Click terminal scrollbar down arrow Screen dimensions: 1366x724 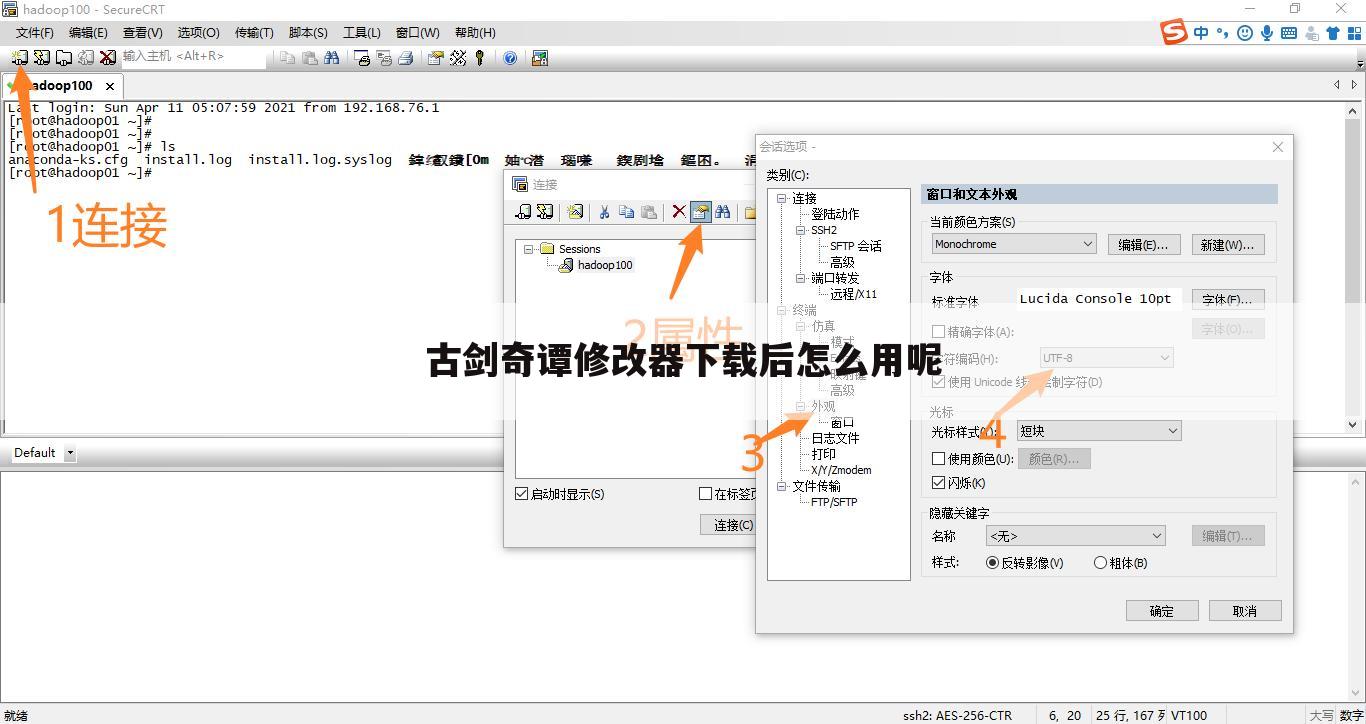(1354, 425)
